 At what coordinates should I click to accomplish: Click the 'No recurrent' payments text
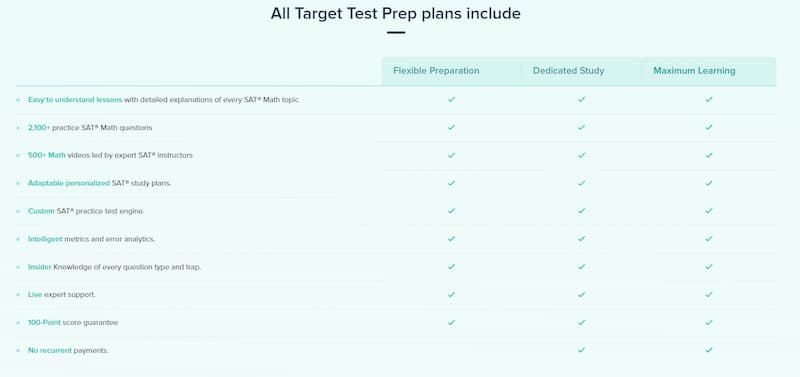(x=50, y=350)
